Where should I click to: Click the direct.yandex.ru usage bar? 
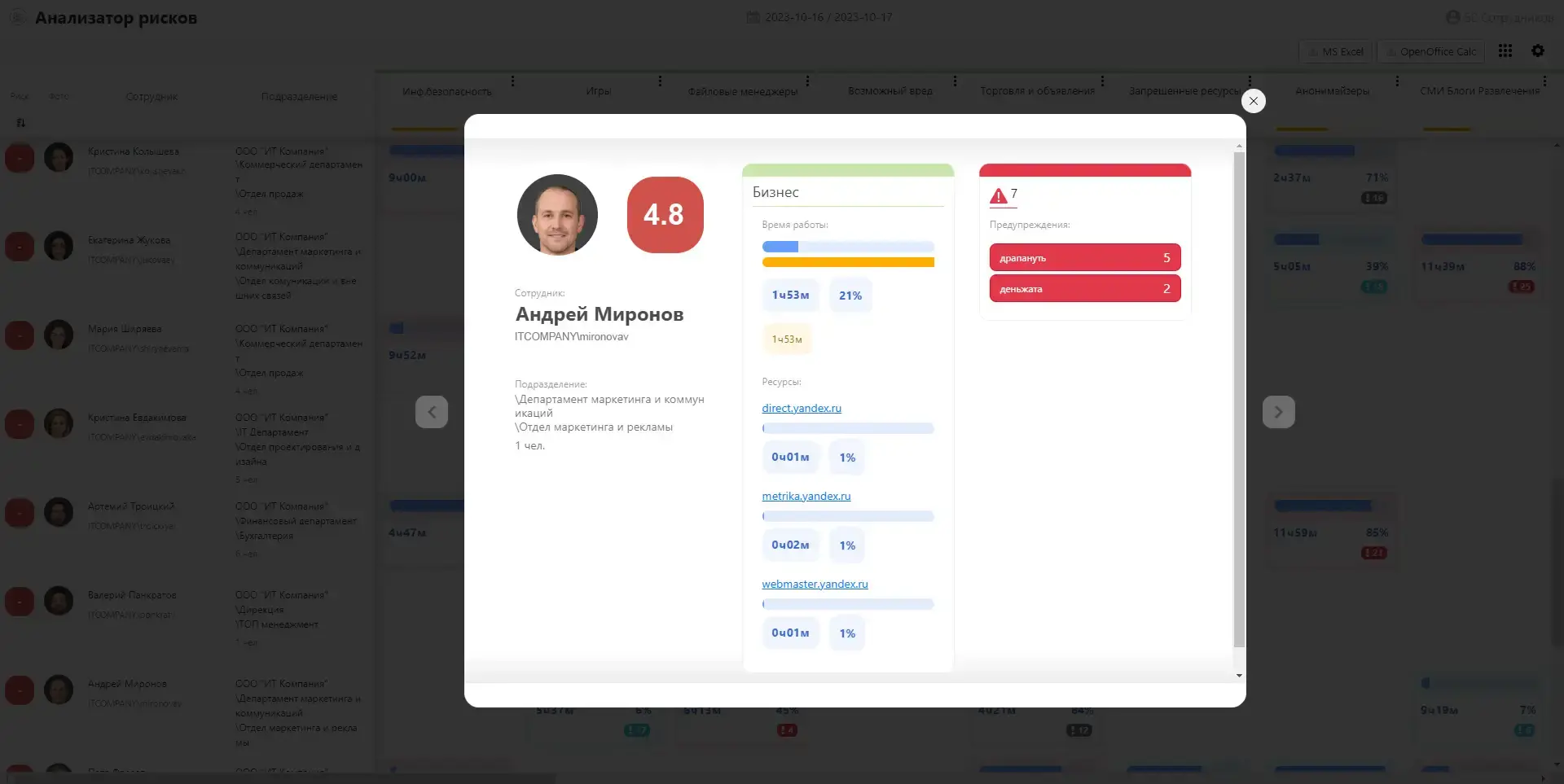click(848, 428)
